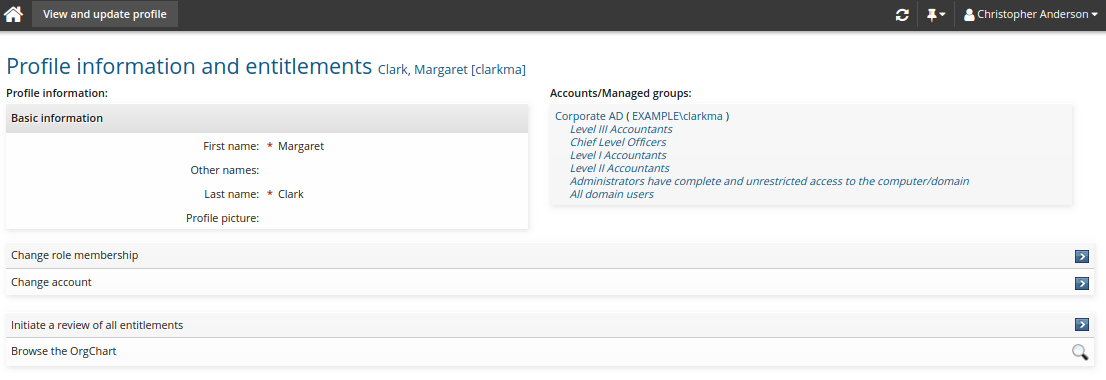Click the Basic information section header
This screenshot has height=380, width=1106.
[x=267, y=118]
